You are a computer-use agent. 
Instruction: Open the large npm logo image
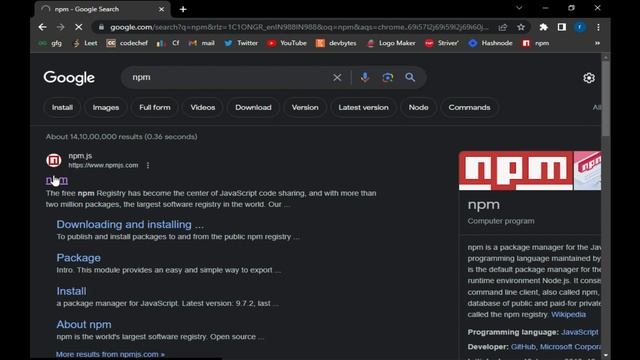coord(516,171)
